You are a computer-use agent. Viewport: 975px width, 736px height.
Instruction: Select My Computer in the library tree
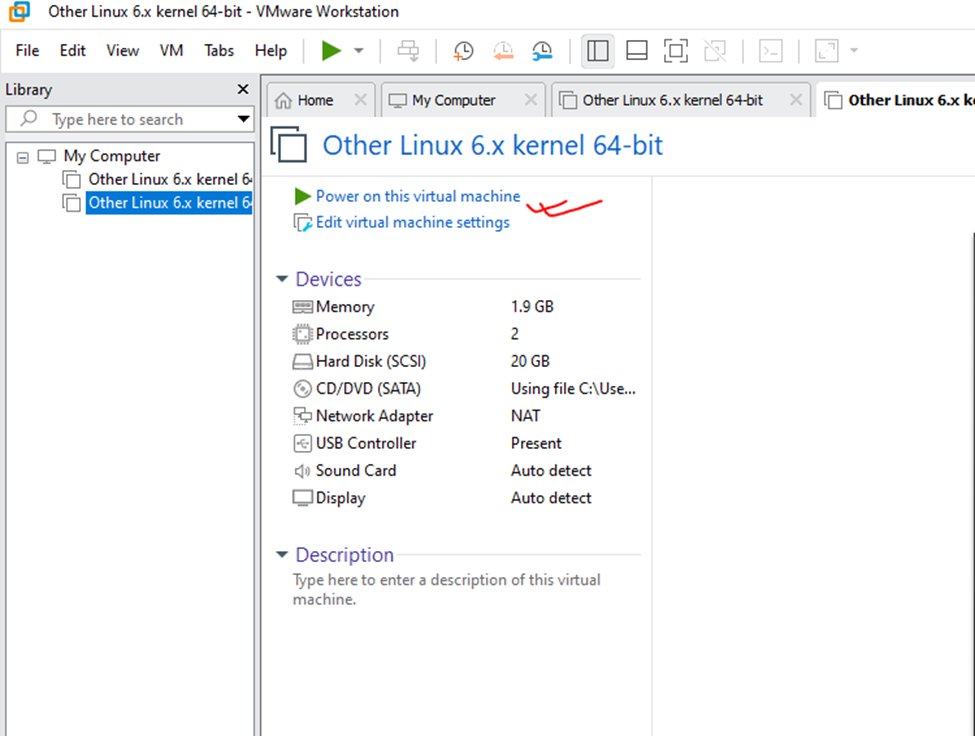pyautogui.click(x=112, y=156)
